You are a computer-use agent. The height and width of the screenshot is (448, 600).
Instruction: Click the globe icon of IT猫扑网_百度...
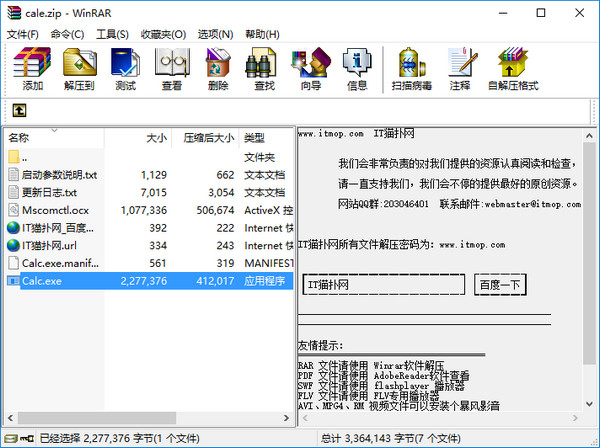click(13, 228)
